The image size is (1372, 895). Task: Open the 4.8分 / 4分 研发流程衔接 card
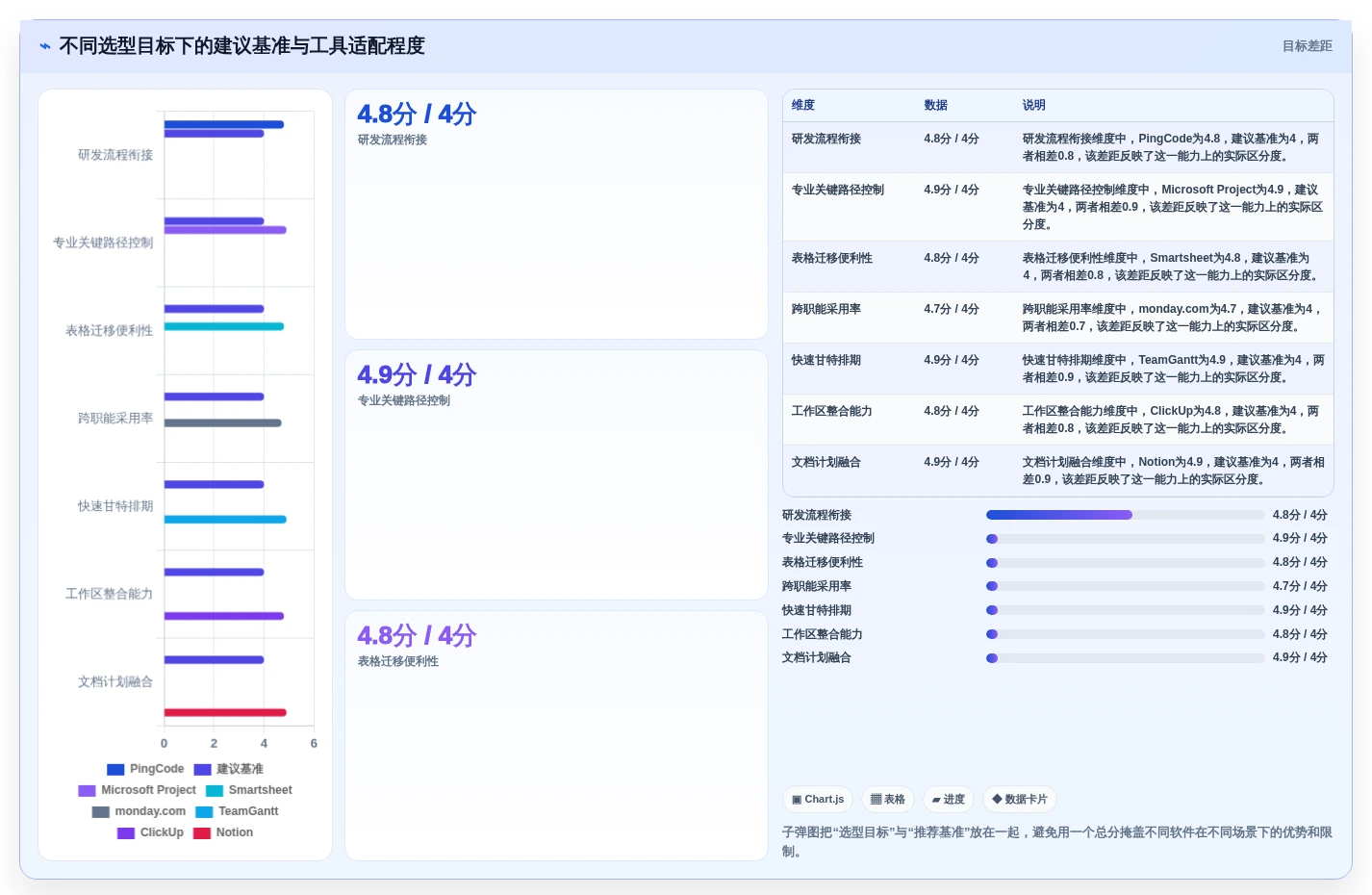556,214
